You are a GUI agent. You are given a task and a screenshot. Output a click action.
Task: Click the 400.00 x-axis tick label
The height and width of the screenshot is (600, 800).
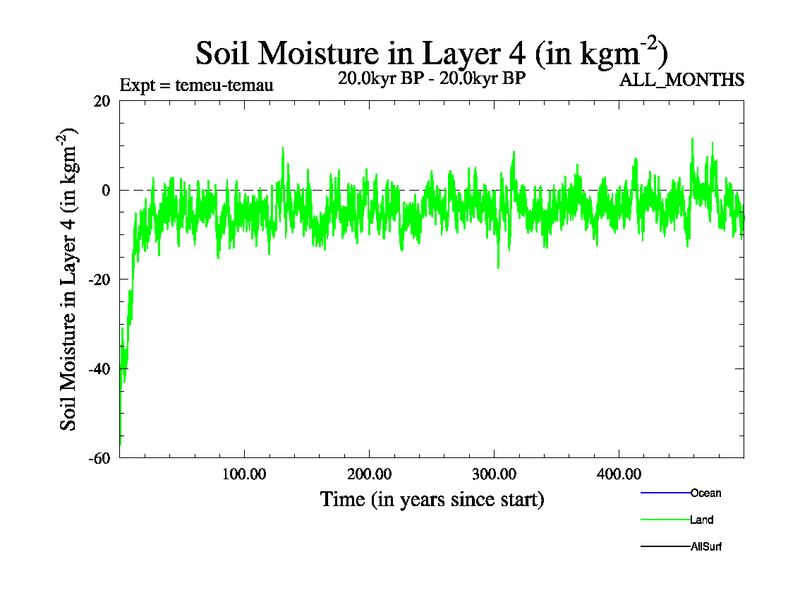618,473
